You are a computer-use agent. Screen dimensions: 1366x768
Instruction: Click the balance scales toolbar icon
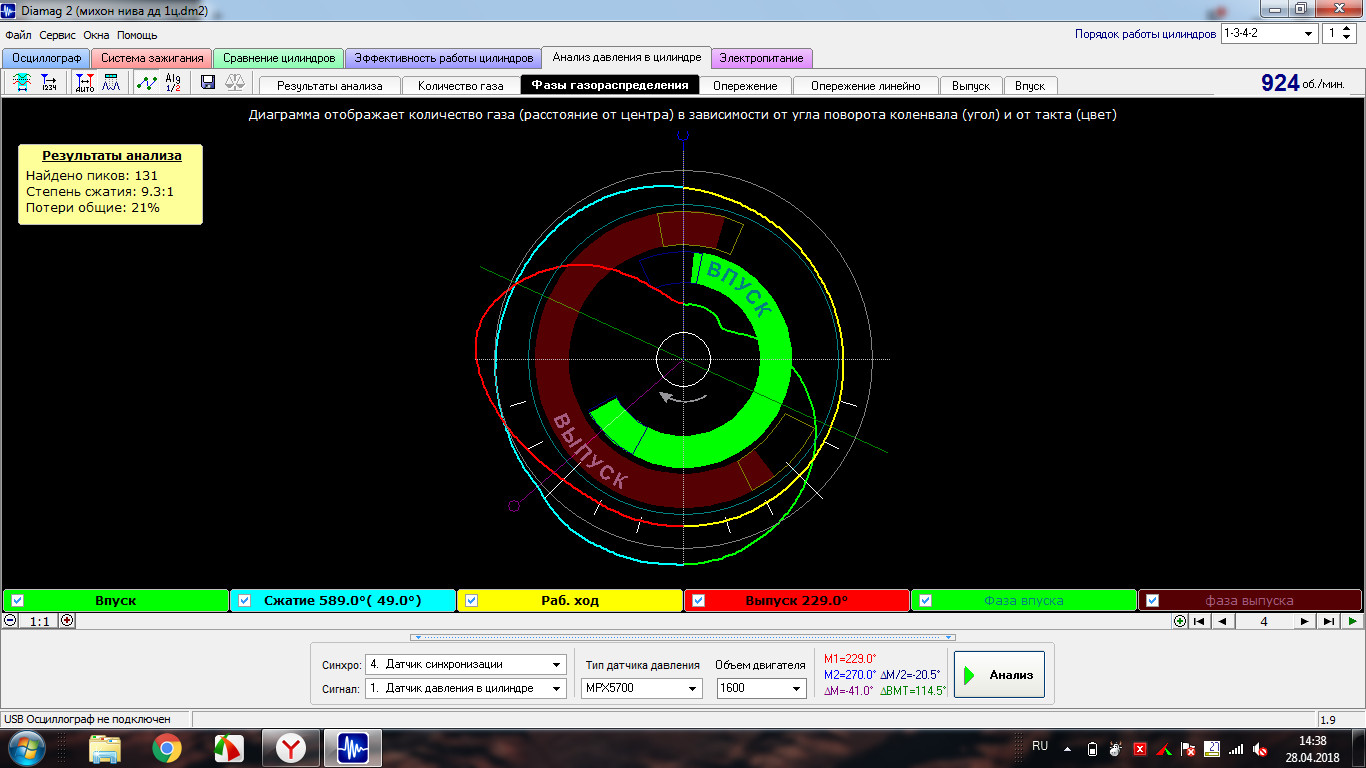click(235, 83)
